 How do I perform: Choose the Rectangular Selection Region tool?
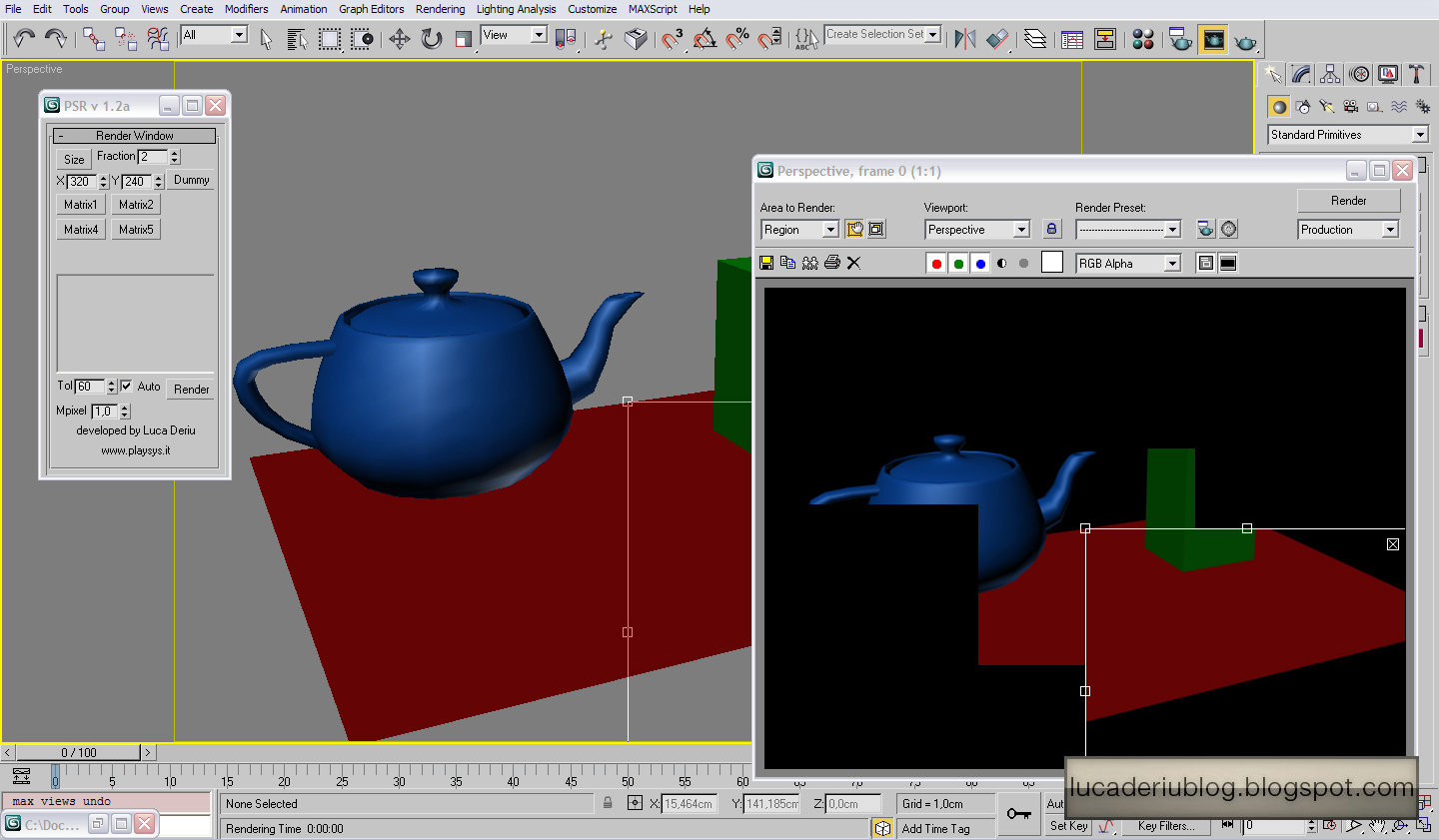point(330,39)
